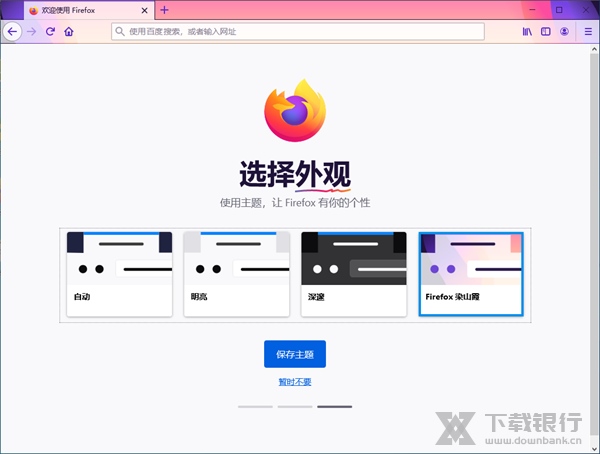Click the back navigation arrow
Viewport: 600px width, 454px height.
point(12,31)
